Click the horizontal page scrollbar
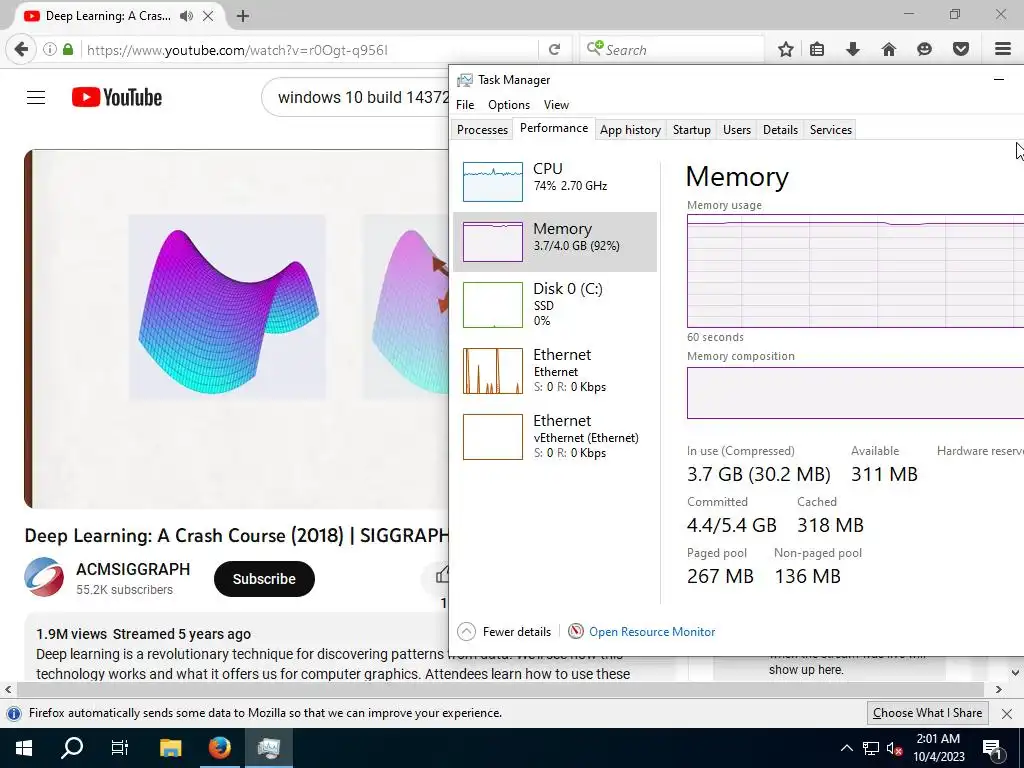 click(x=500, y=690)
